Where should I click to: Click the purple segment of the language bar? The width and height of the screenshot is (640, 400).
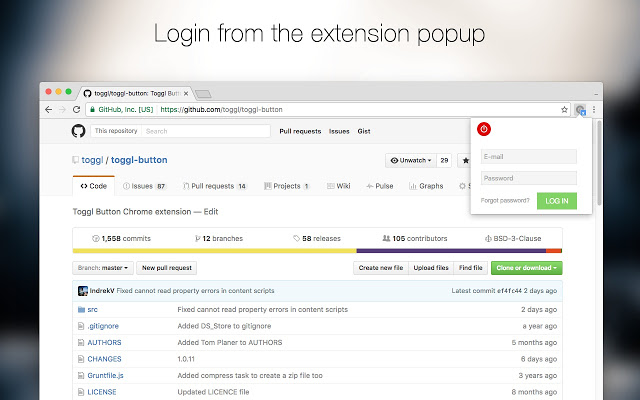tap(451, 251)
